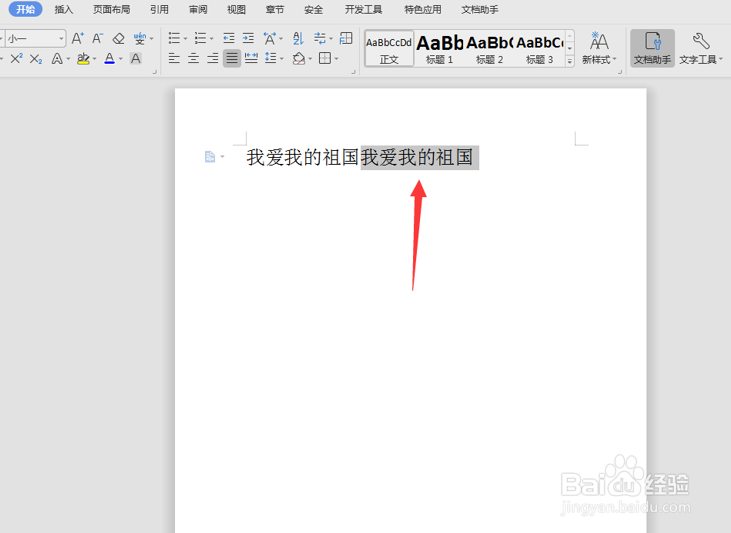Apply the 标题 1 style
Screen dimensions: 731x533
click(439, 49)
